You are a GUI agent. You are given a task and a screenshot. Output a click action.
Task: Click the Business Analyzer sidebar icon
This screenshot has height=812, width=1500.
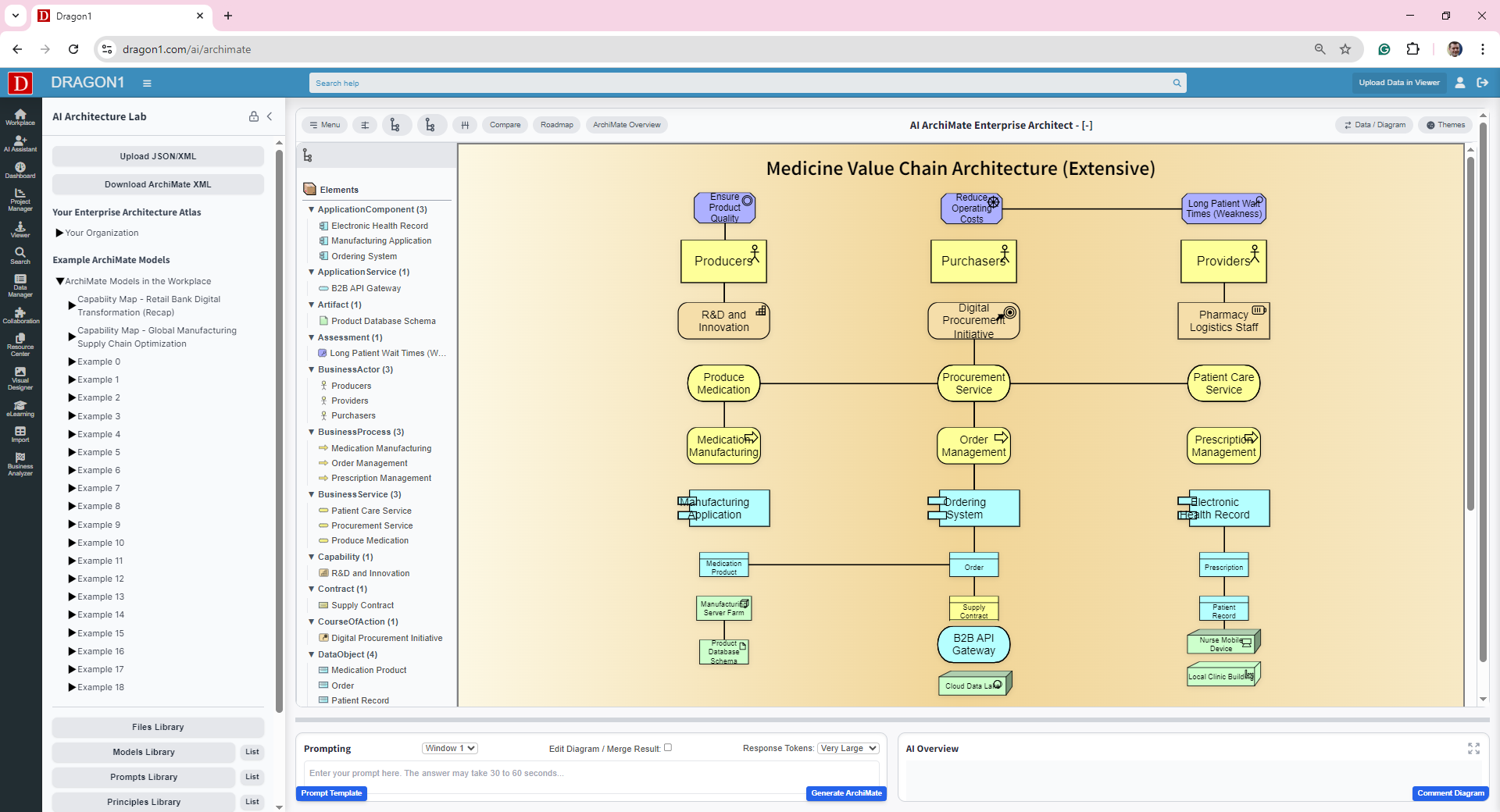pyautogui.click(x=20, y=464)
